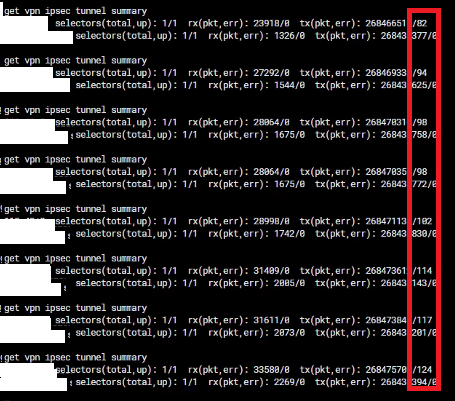Select the rx value 31409/0
Viewport: 455px width, 401px height.
pos(271,271)
